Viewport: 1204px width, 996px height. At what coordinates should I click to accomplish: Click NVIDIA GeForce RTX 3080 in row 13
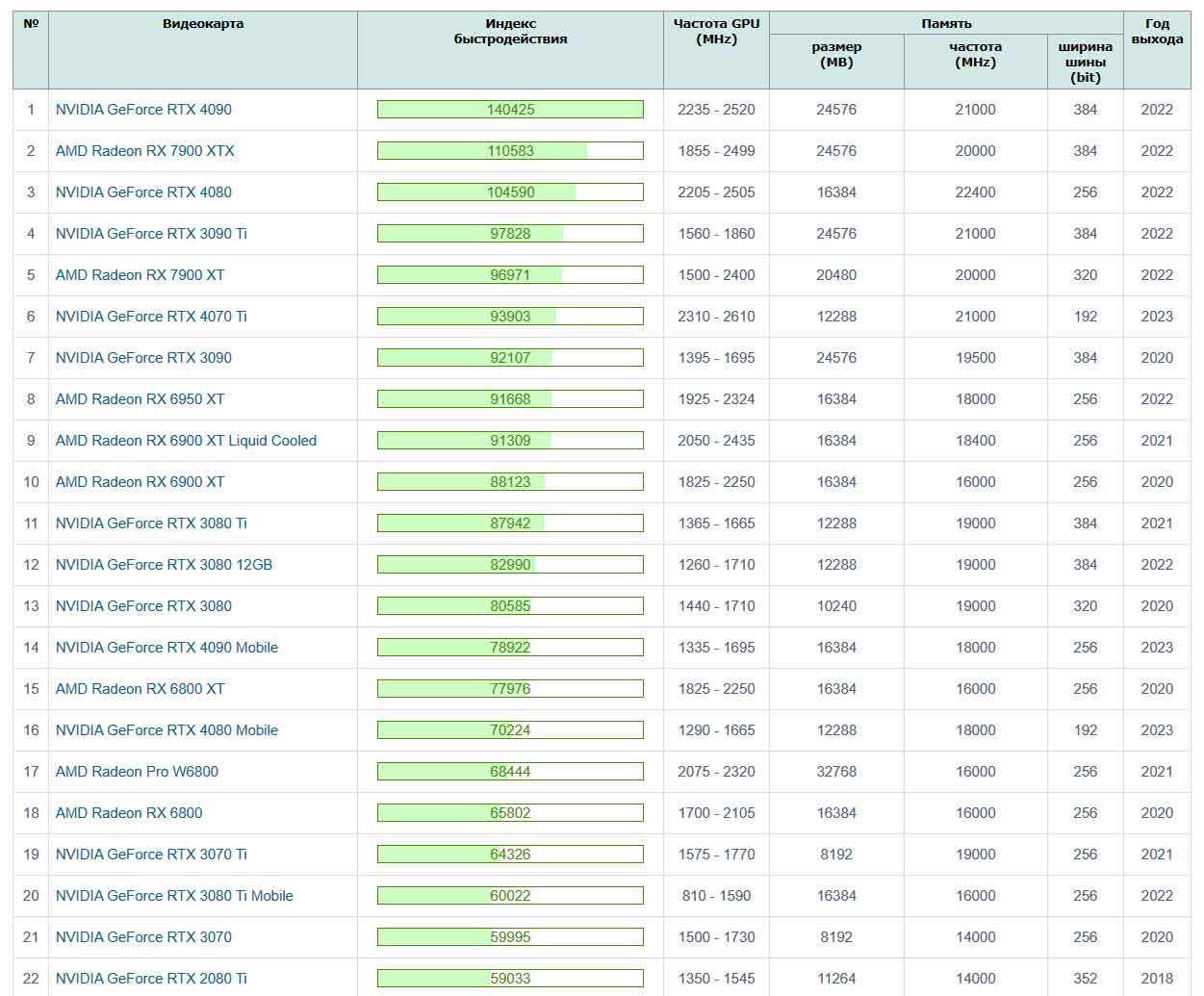pyautogui.click(x=143, y=606)
